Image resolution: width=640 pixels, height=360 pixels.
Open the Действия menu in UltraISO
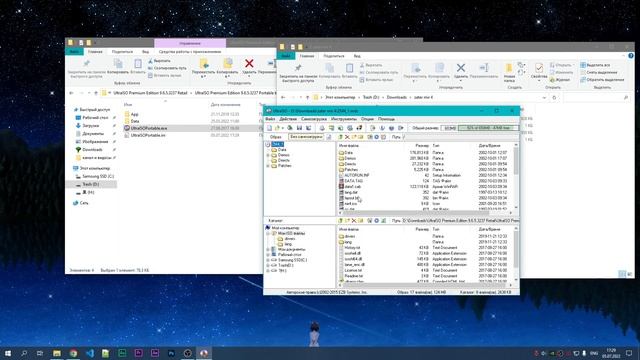pyautogui.click(x=288, y=119)
